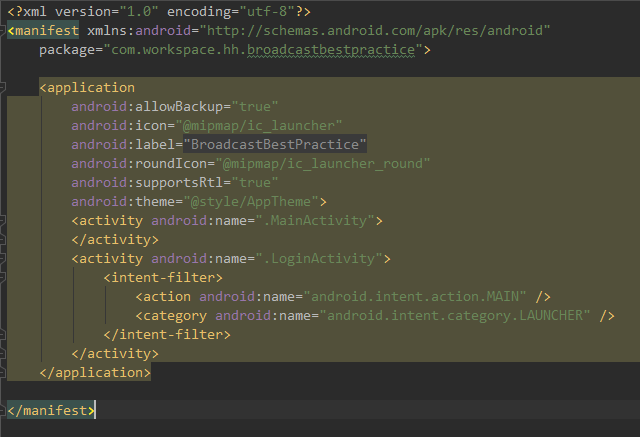This screenshot has width=640, height=437.
Task: Click the package attribute name
Action: 67,50
